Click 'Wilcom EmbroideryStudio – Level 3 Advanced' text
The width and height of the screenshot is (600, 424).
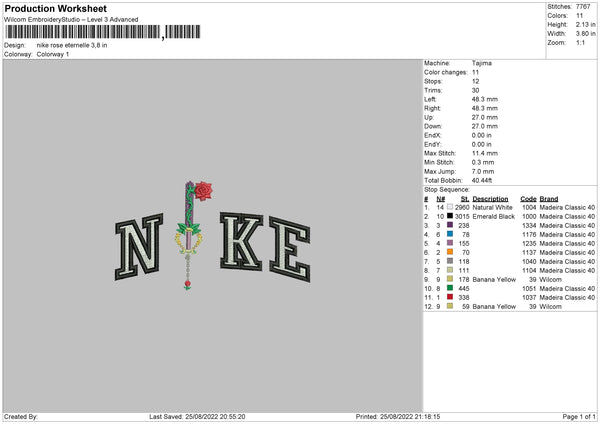point(71,20)
